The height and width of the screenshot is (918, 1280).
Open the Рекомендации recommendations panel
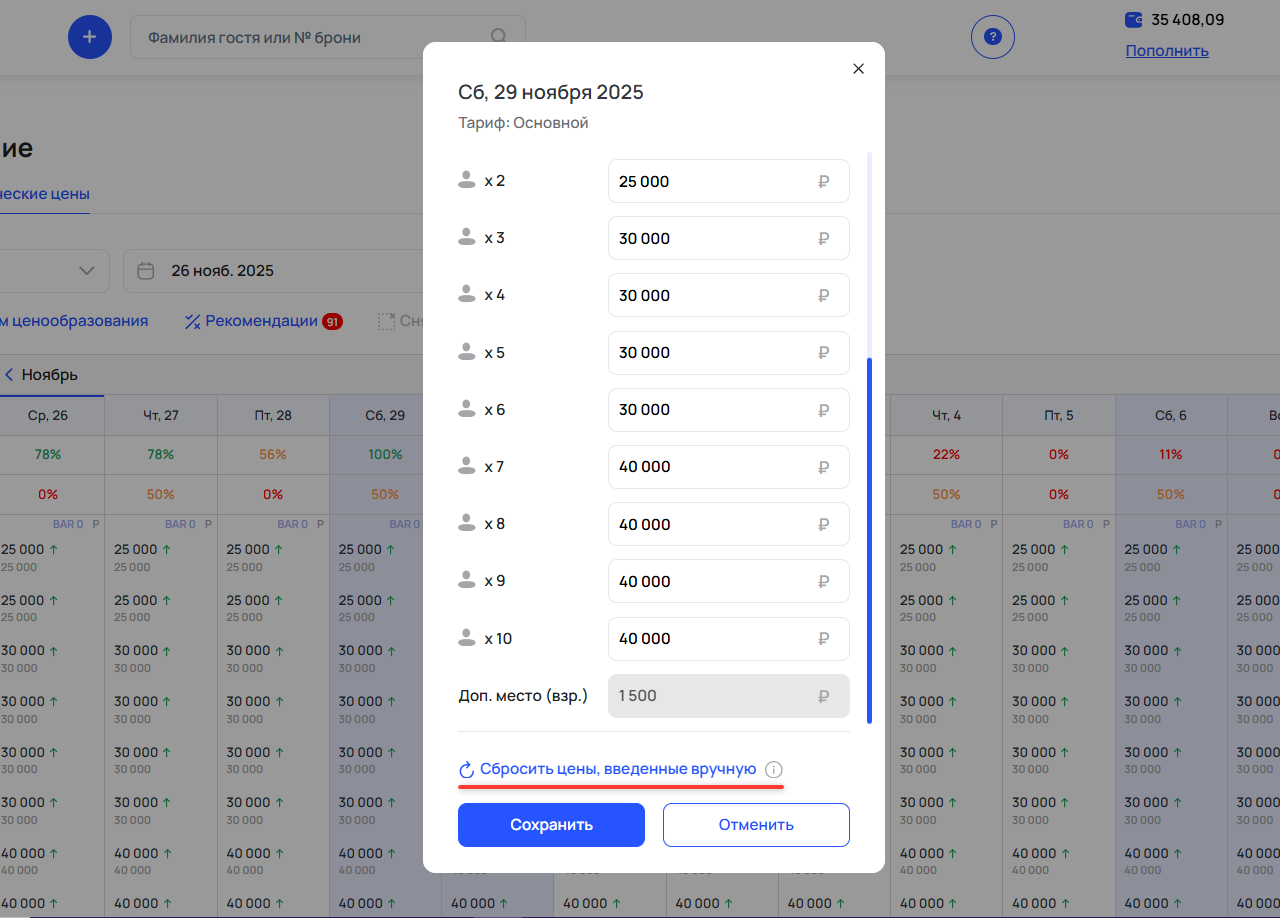tap(263, 321)
